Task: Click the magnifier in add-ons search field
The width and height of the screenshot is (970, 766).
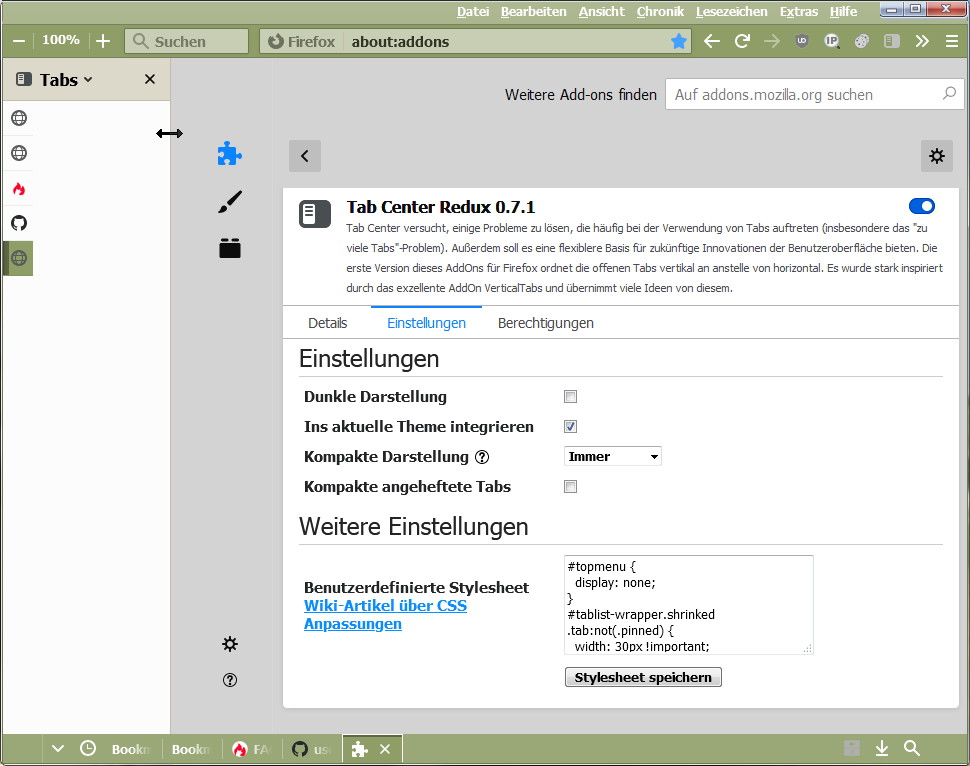Action: pos(949,93)
